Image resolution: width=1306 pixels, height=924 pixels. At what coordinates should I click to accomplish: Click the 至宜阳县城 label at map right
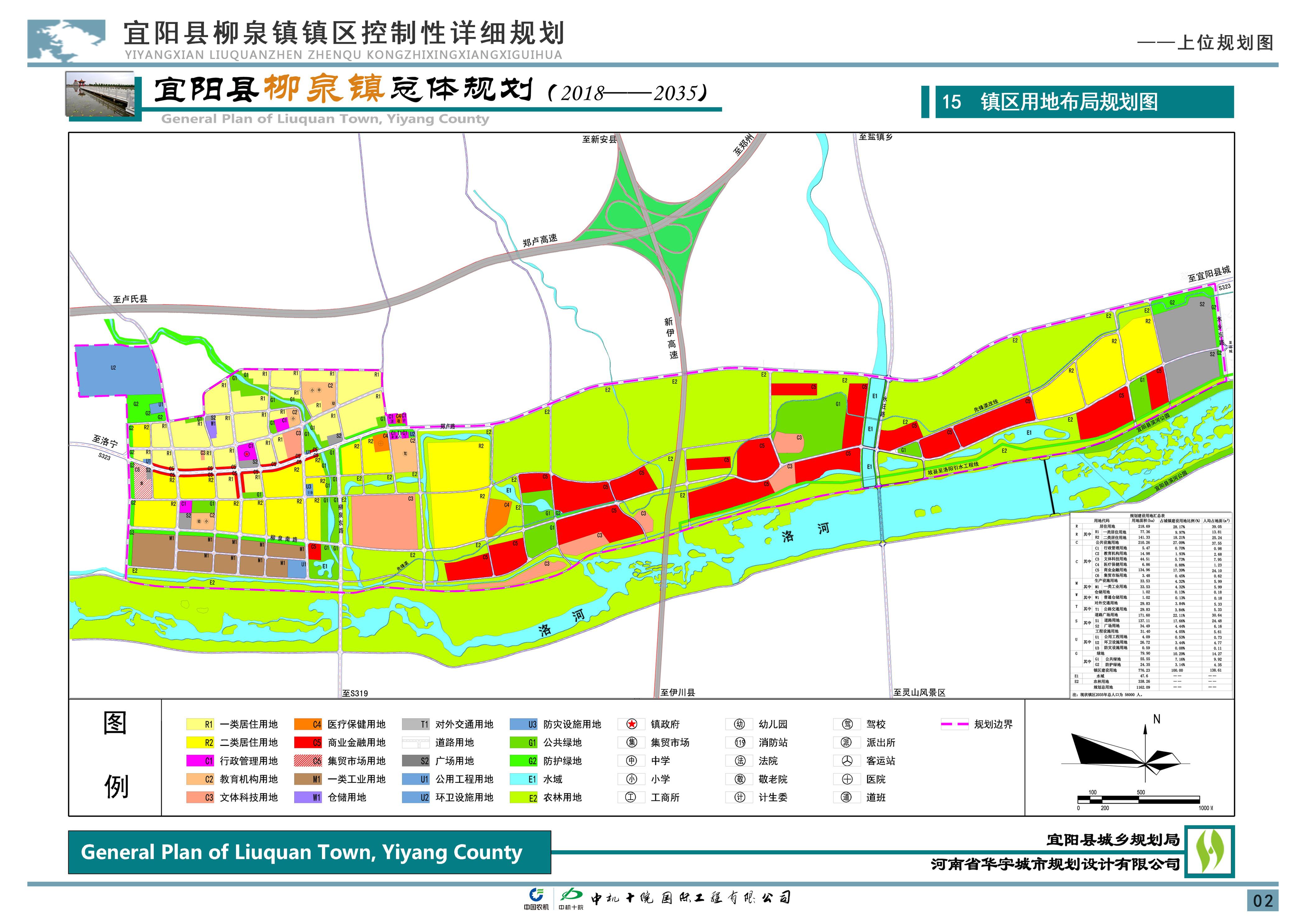[x=1209, y=274]
